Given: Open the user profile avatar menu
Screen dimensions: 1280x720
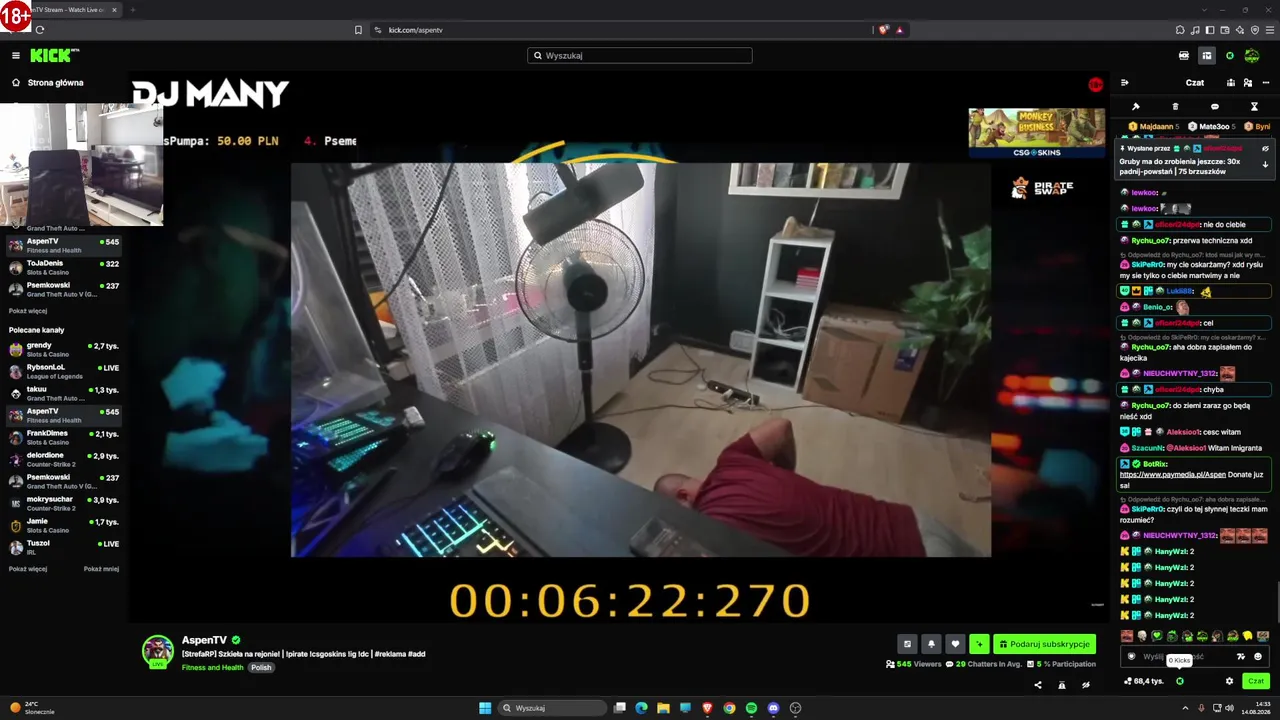Looking at the screenshot, I should coord(1252,56).
